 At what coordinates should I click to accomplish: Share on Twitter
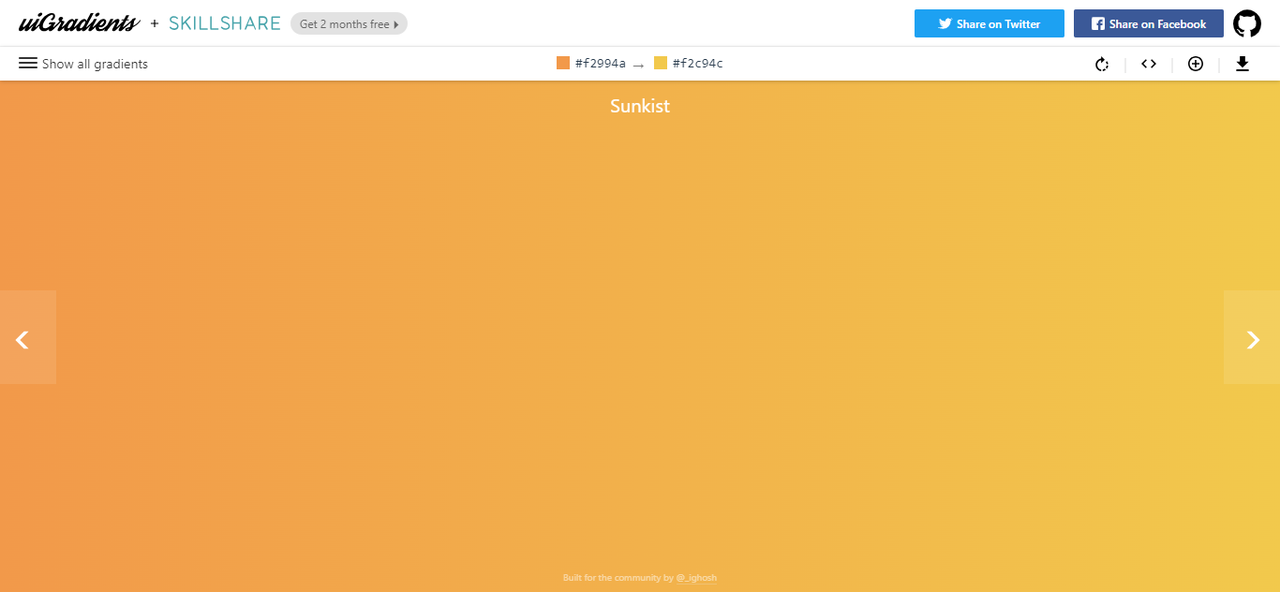[x=989, y=24]
